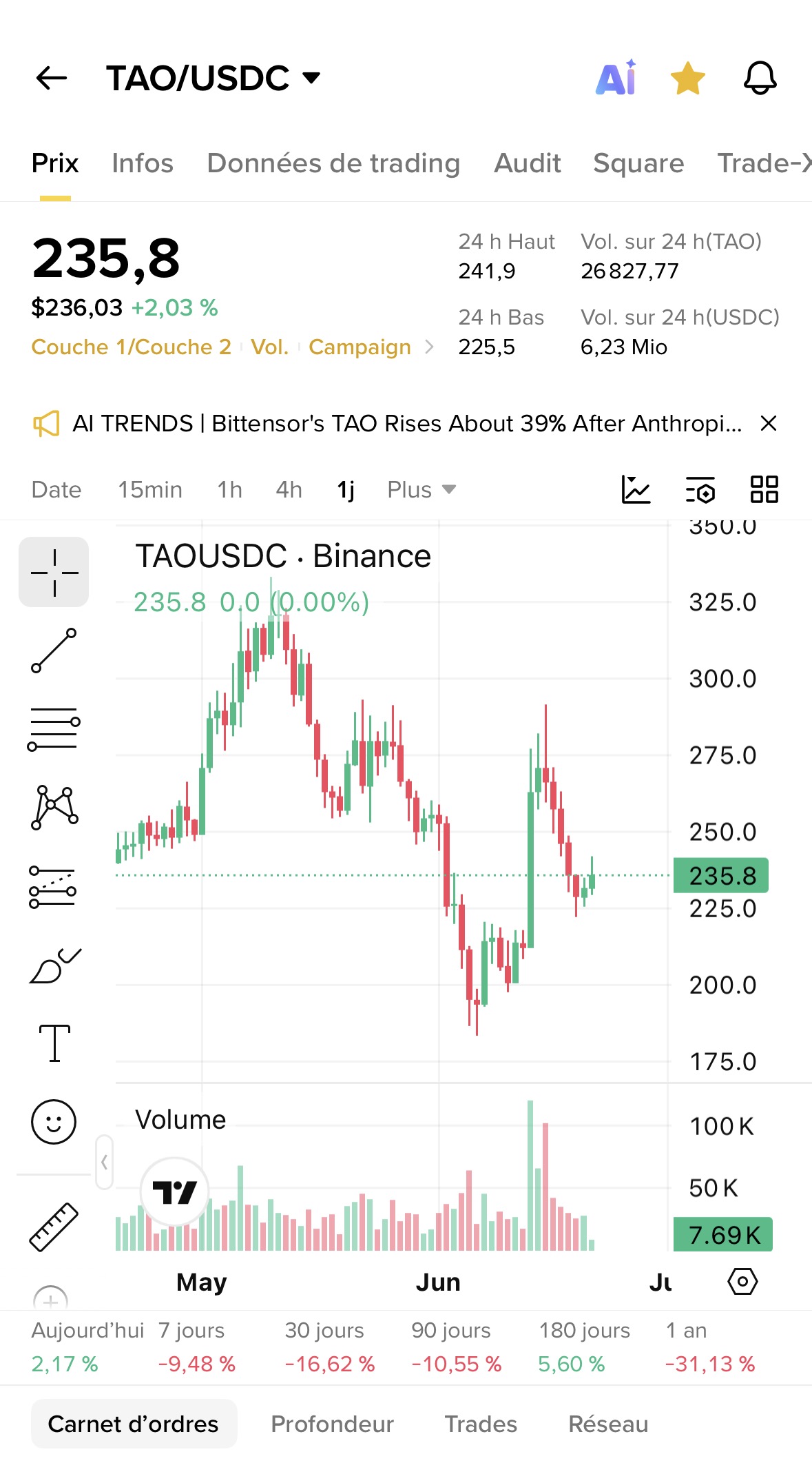
Task: Tap the 24 h Bas value 225,5
Action: coord(487,347)
